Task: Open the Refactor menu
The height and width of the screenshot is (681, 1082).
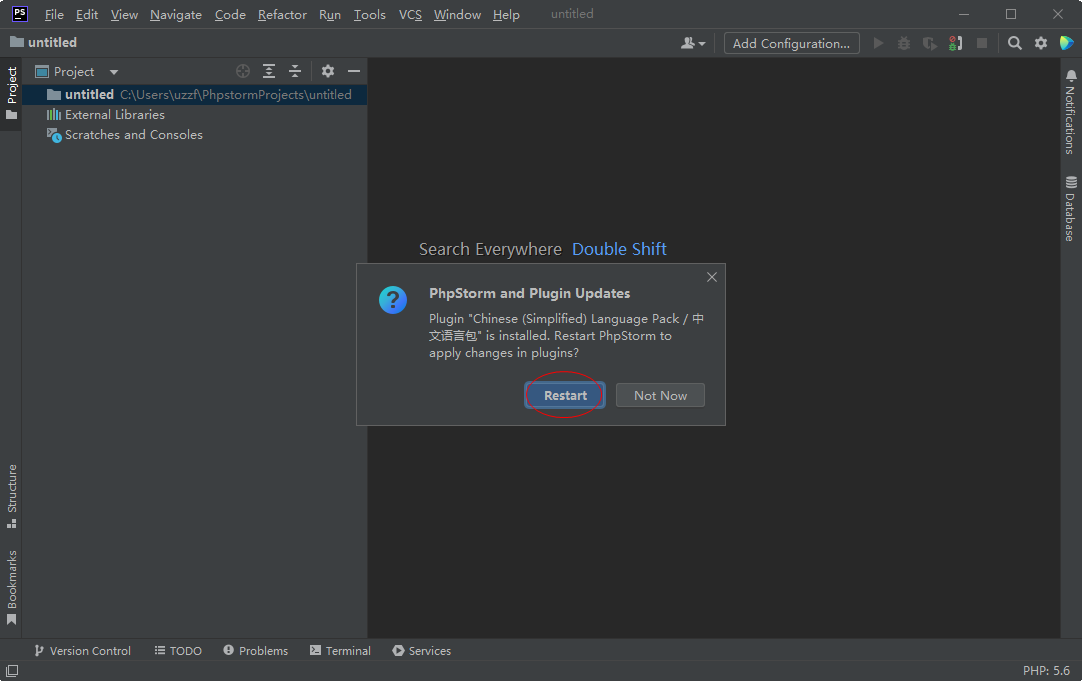Action: (282, 14)
